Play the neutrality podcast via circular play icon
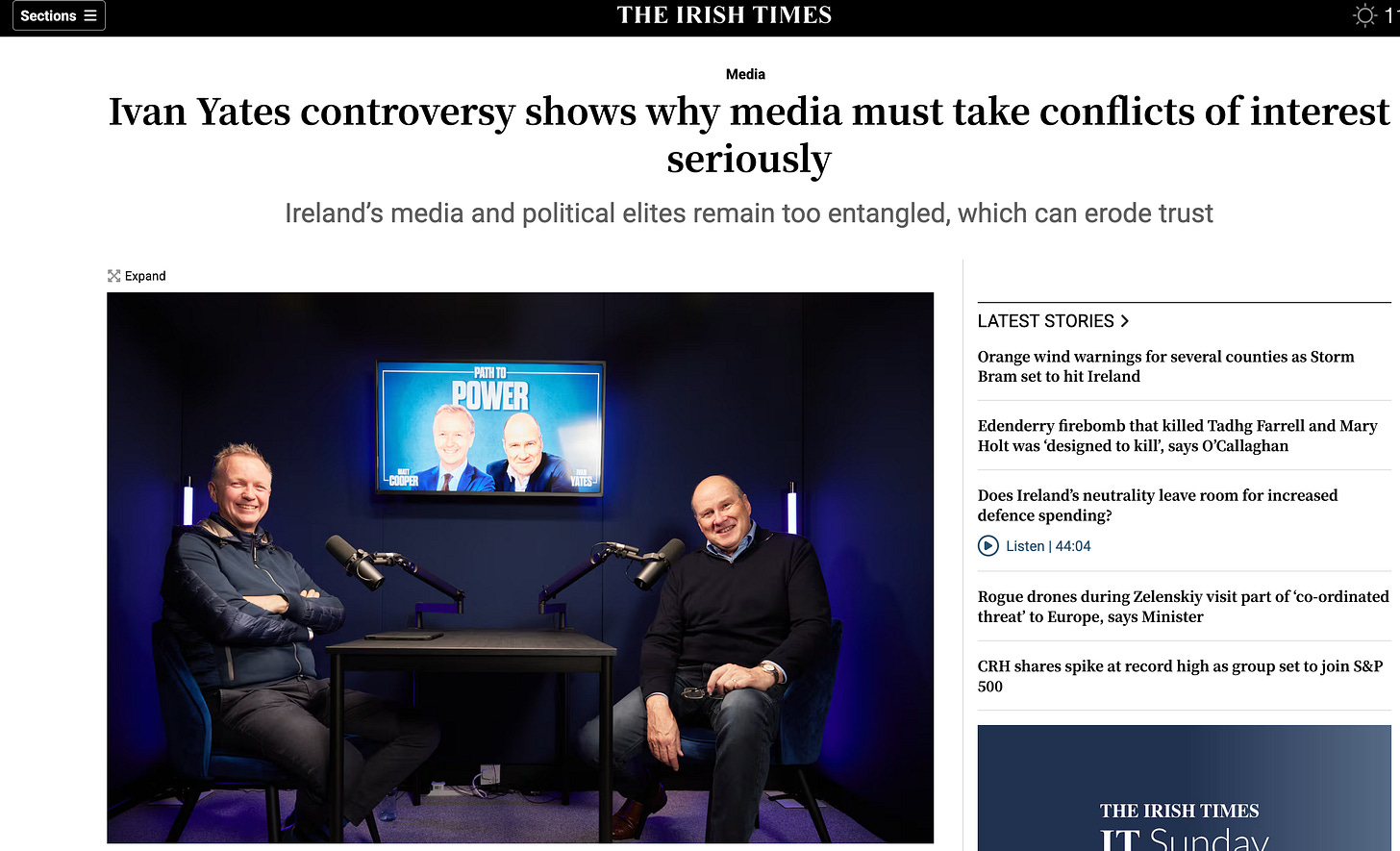Image resolution: width=1400 pixels, height=851 pixels. (x=988, y=546)
